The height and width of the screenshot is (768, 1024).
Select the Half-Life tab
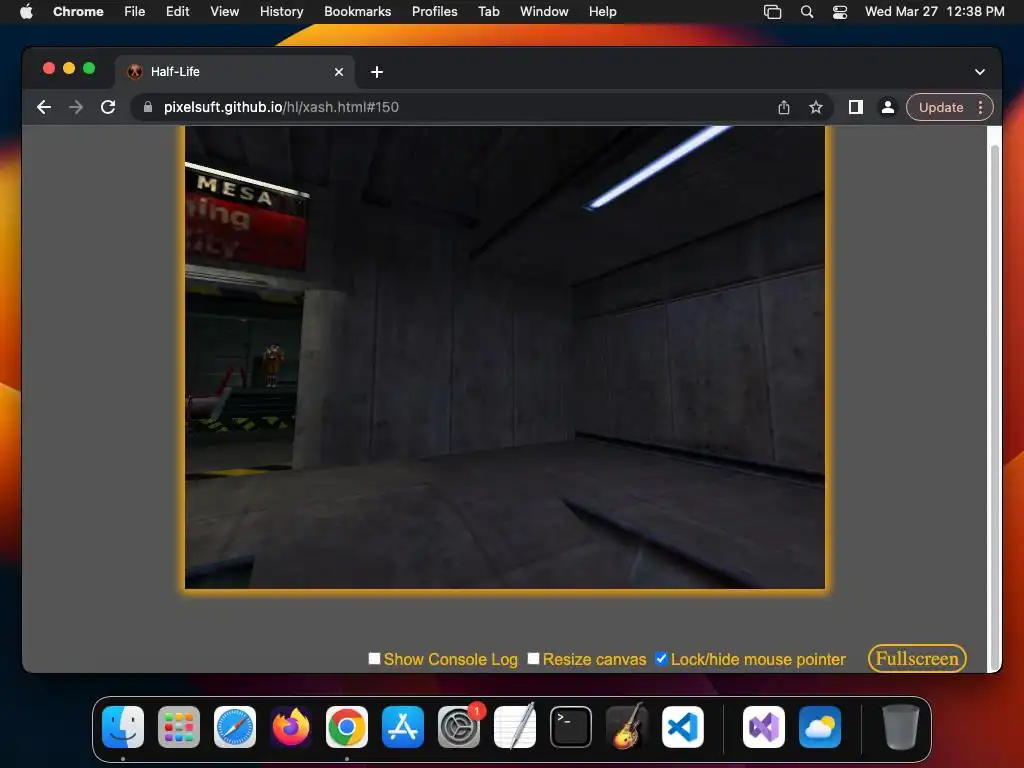[x=235, y=72]
